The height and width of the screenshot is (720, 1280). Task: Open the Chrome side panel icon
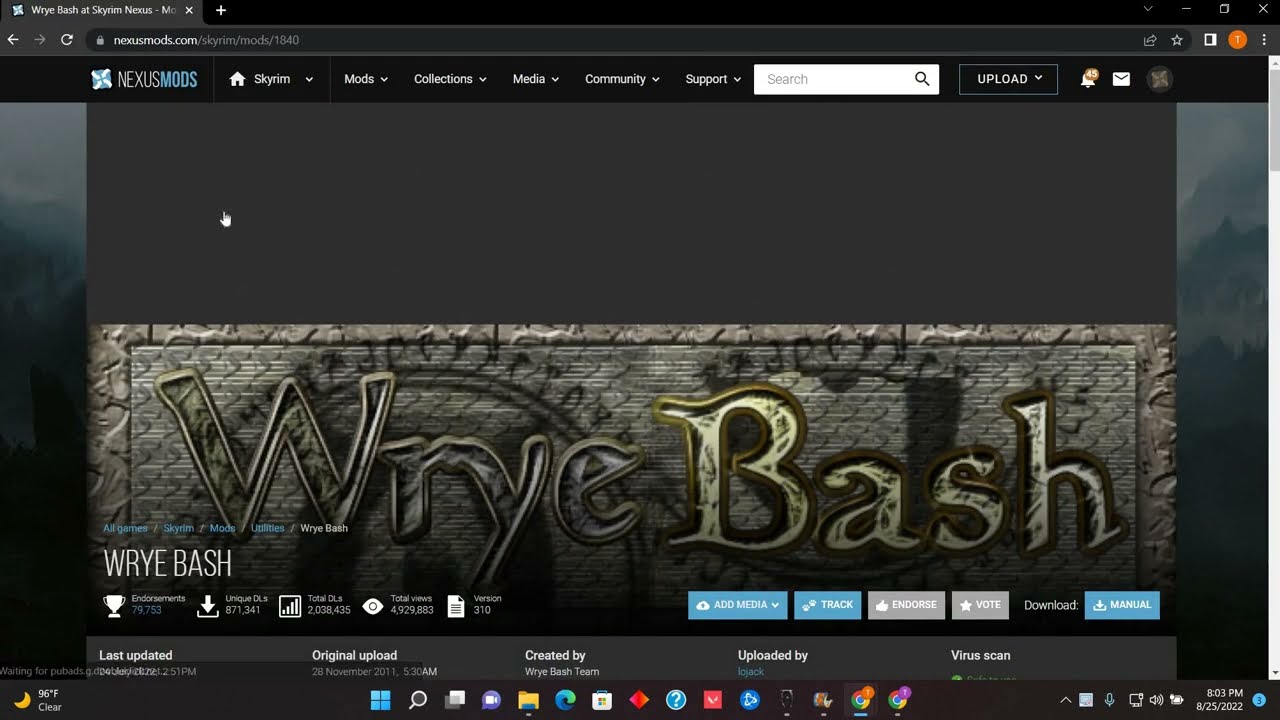[x=1210, y=40]
